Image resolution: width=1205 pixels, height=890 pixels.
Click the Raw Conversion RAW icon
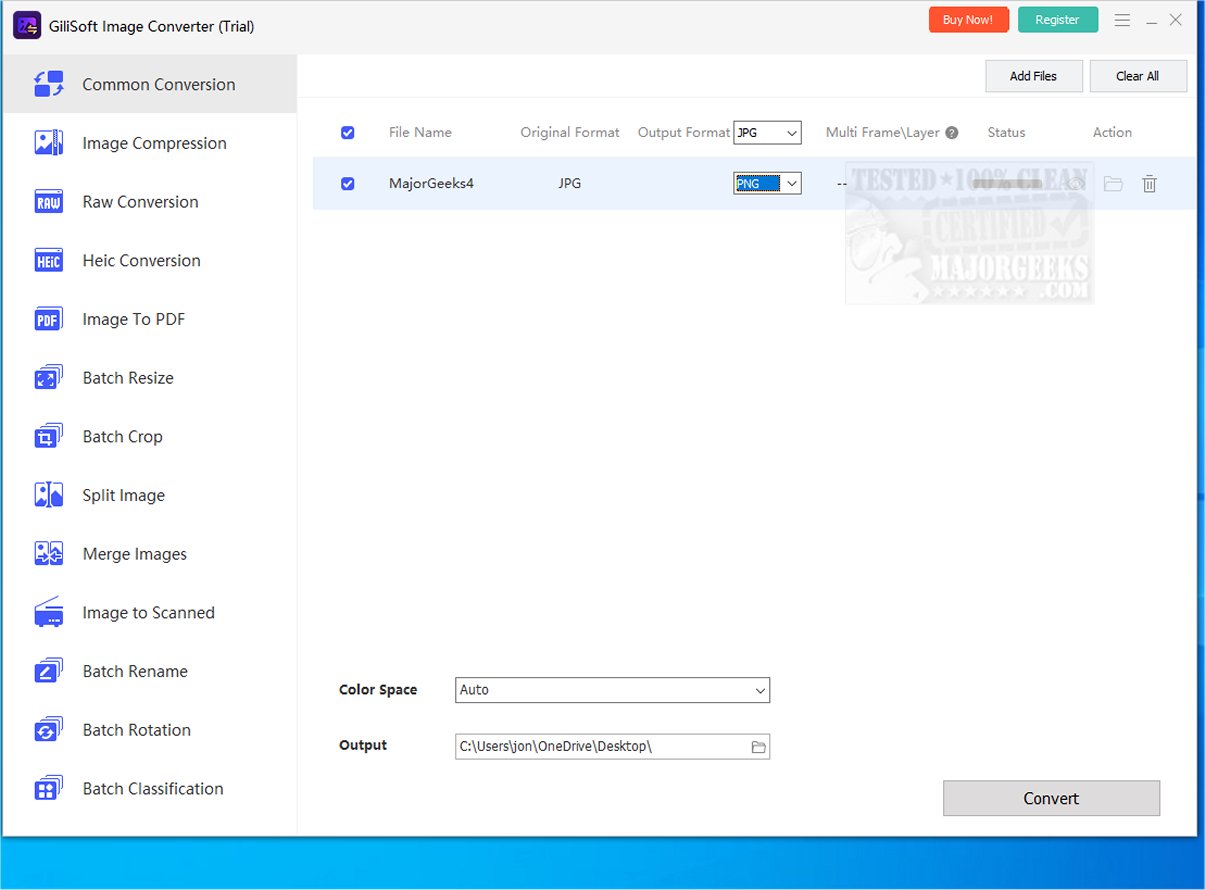[49, 202]
